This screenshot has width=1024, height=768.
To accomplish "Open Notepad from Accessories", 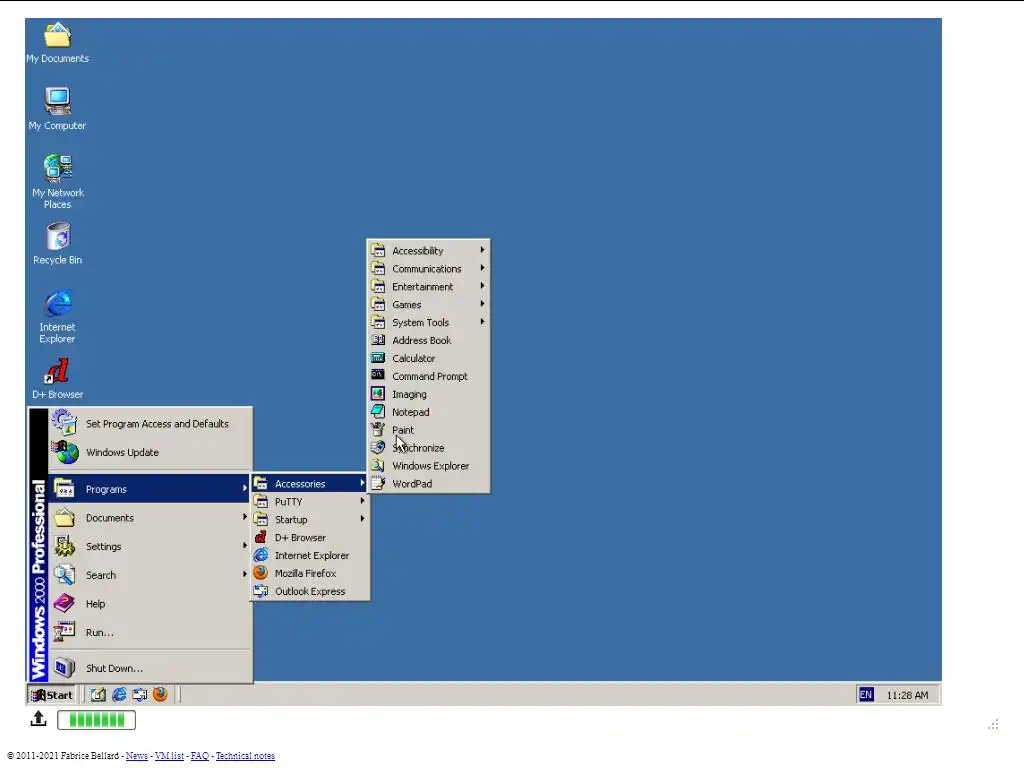I will 428,412.
